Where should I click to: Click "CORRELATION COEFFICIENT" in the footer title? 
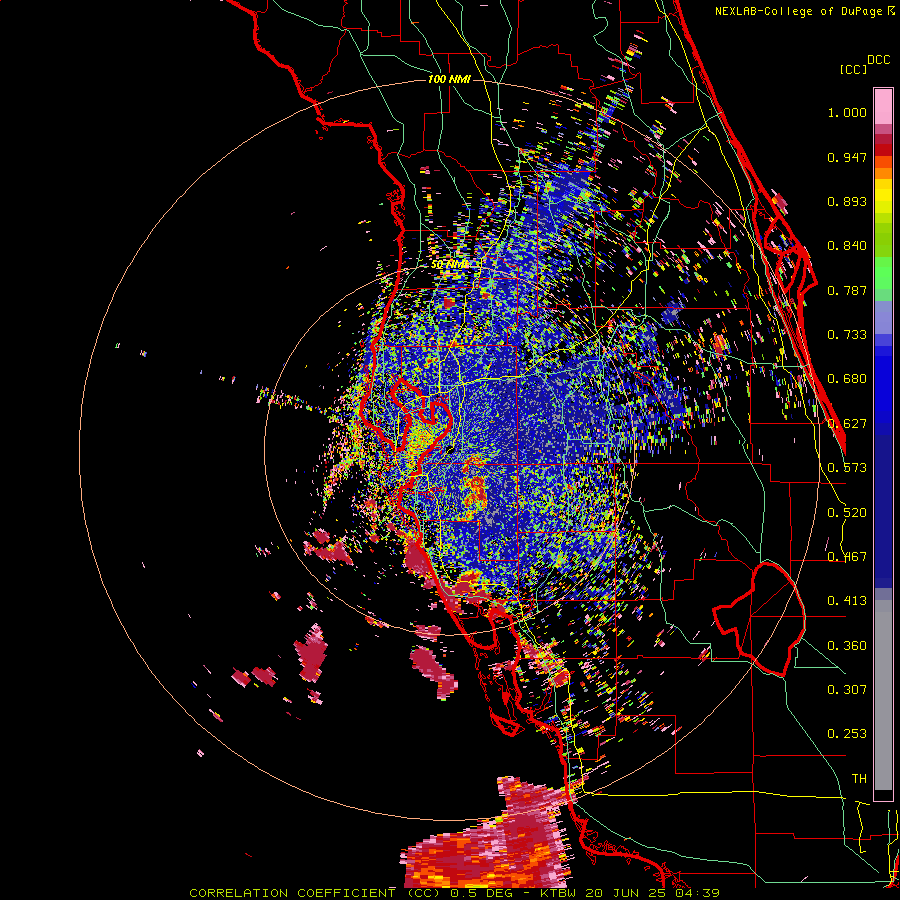pos(292,893)
